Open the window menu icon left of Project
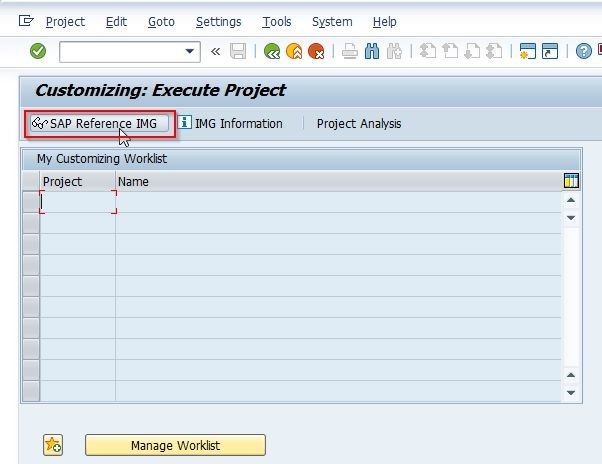602x464 pixels. 26,21
